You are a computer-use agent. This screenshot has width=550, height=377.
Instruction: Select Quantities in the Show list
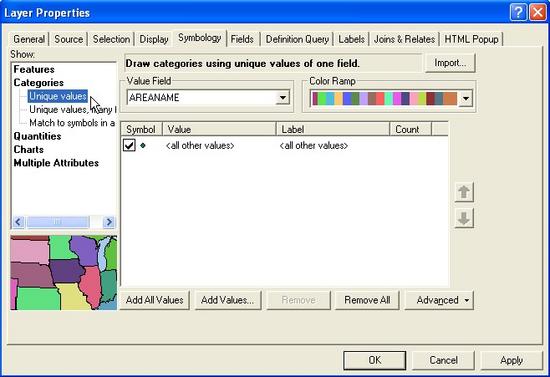37,136
